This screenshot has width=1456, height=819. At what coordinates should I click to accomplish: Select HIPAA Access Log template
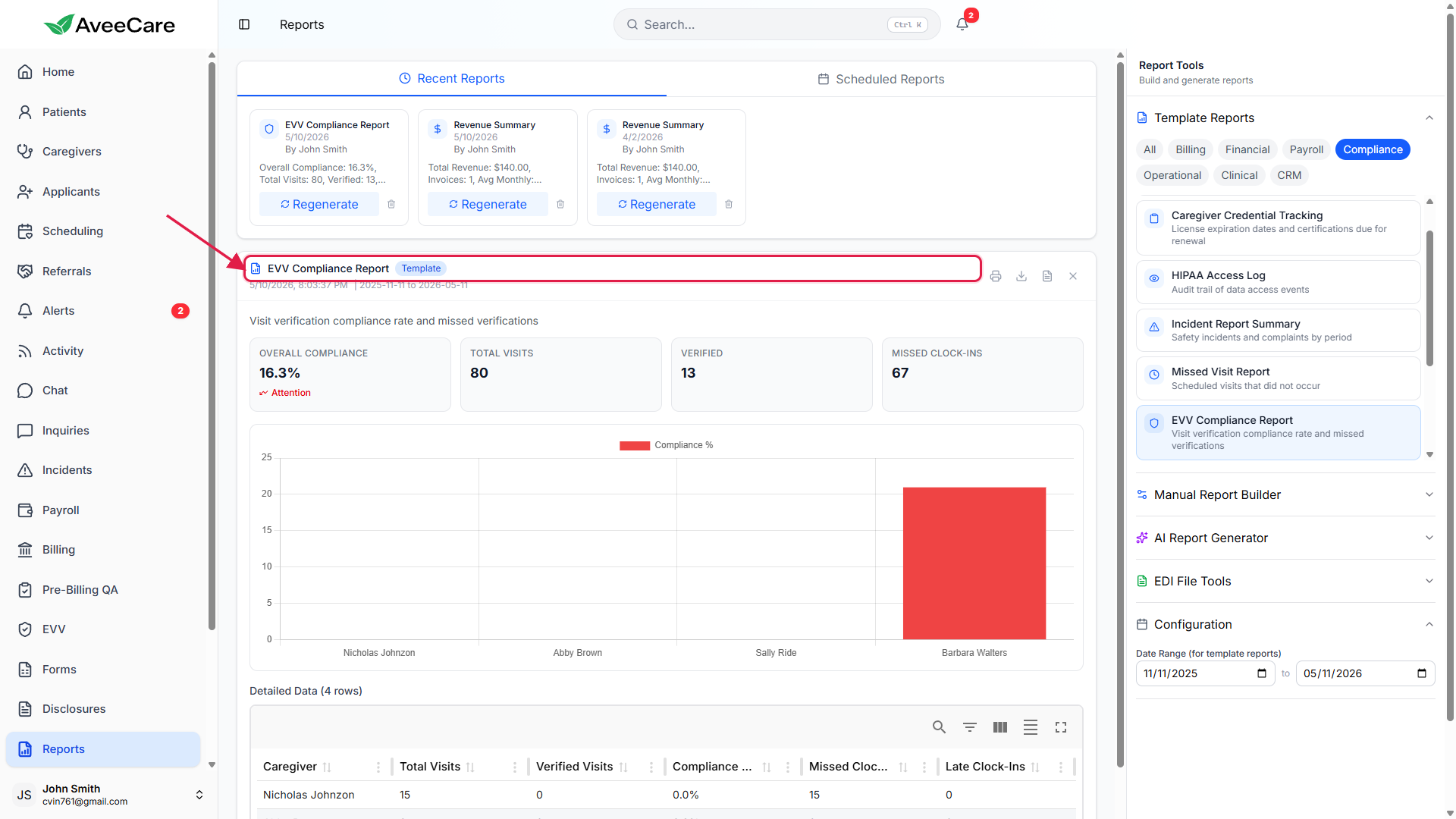pyautogui.click(x=1278, y=282)
